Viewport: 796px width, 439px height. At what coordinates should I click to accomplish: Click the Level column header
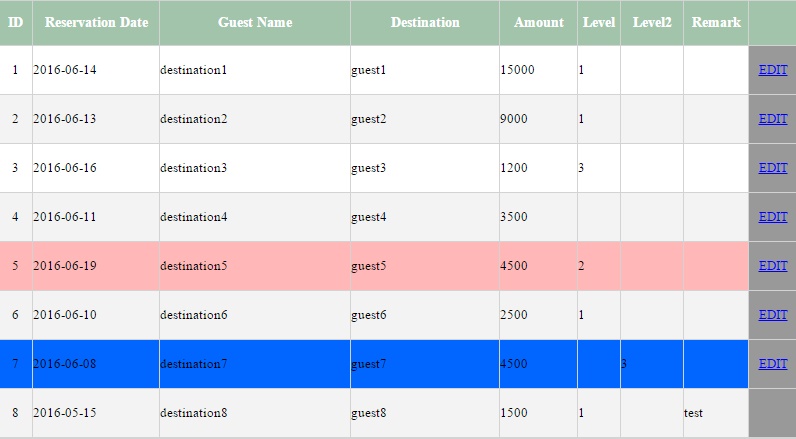(x=599, y=23)
